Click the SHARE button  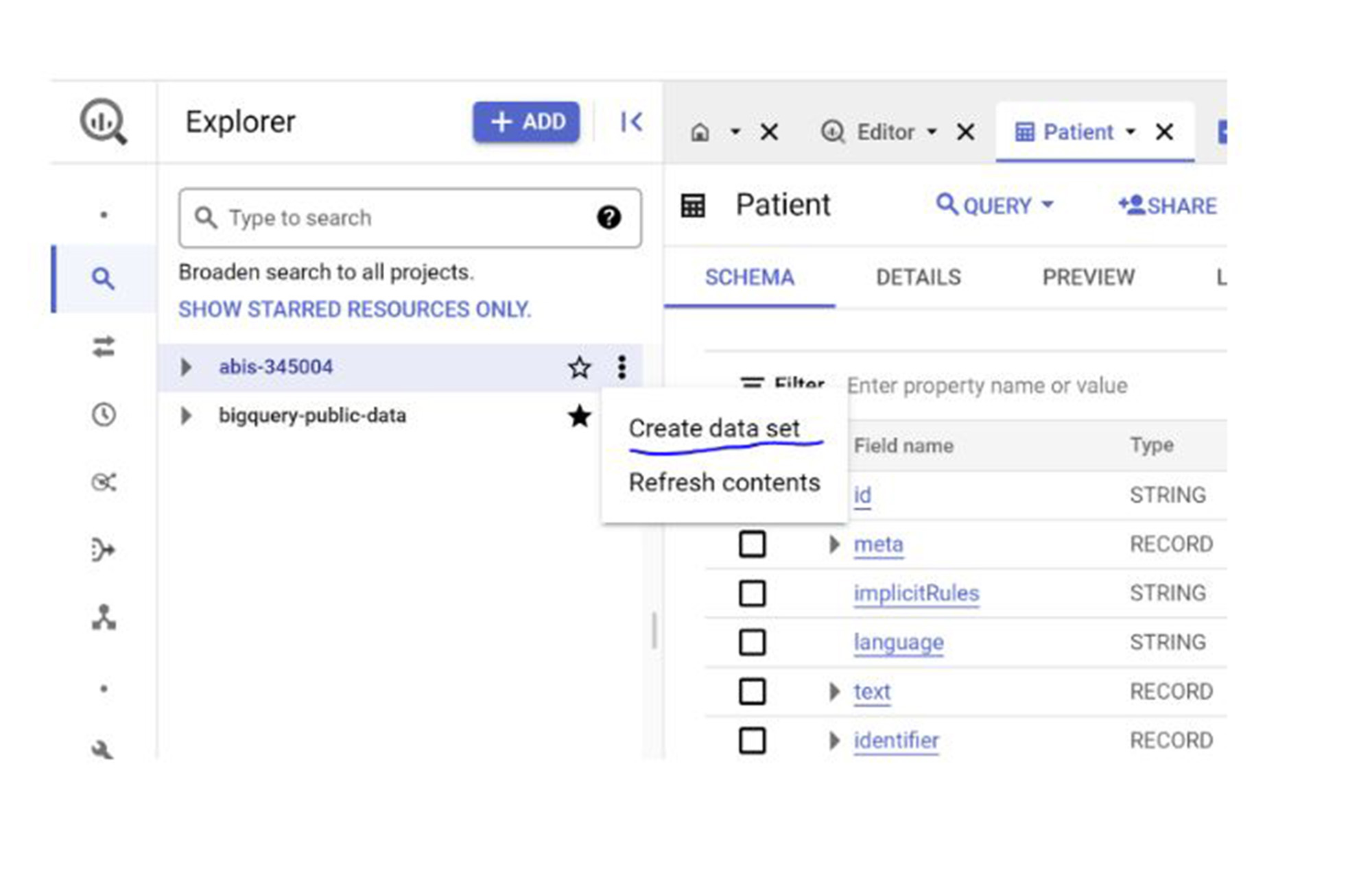point(1168,205)
